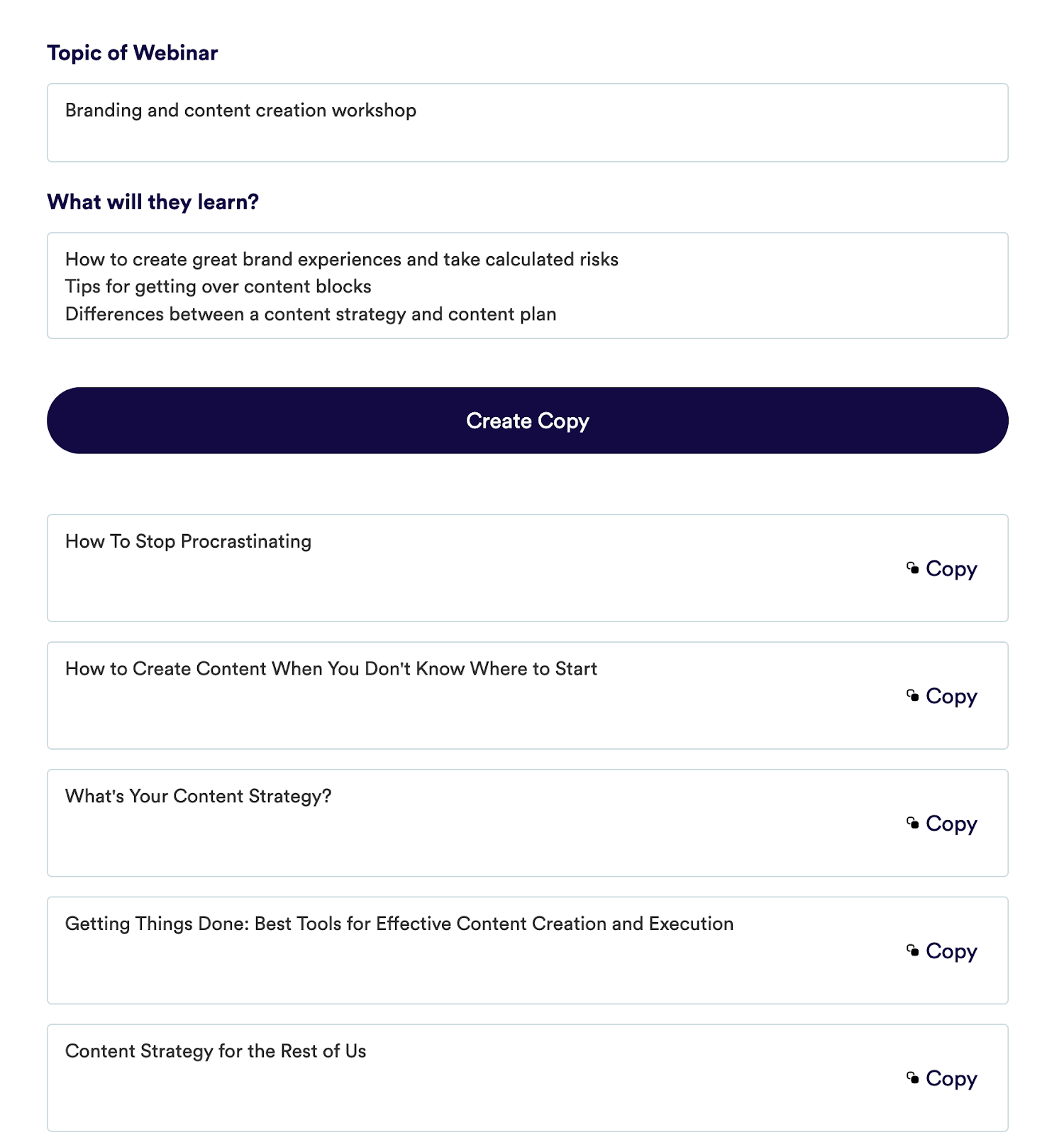Click the "Topic of Webinar" heading label

[x=132, y=52]
